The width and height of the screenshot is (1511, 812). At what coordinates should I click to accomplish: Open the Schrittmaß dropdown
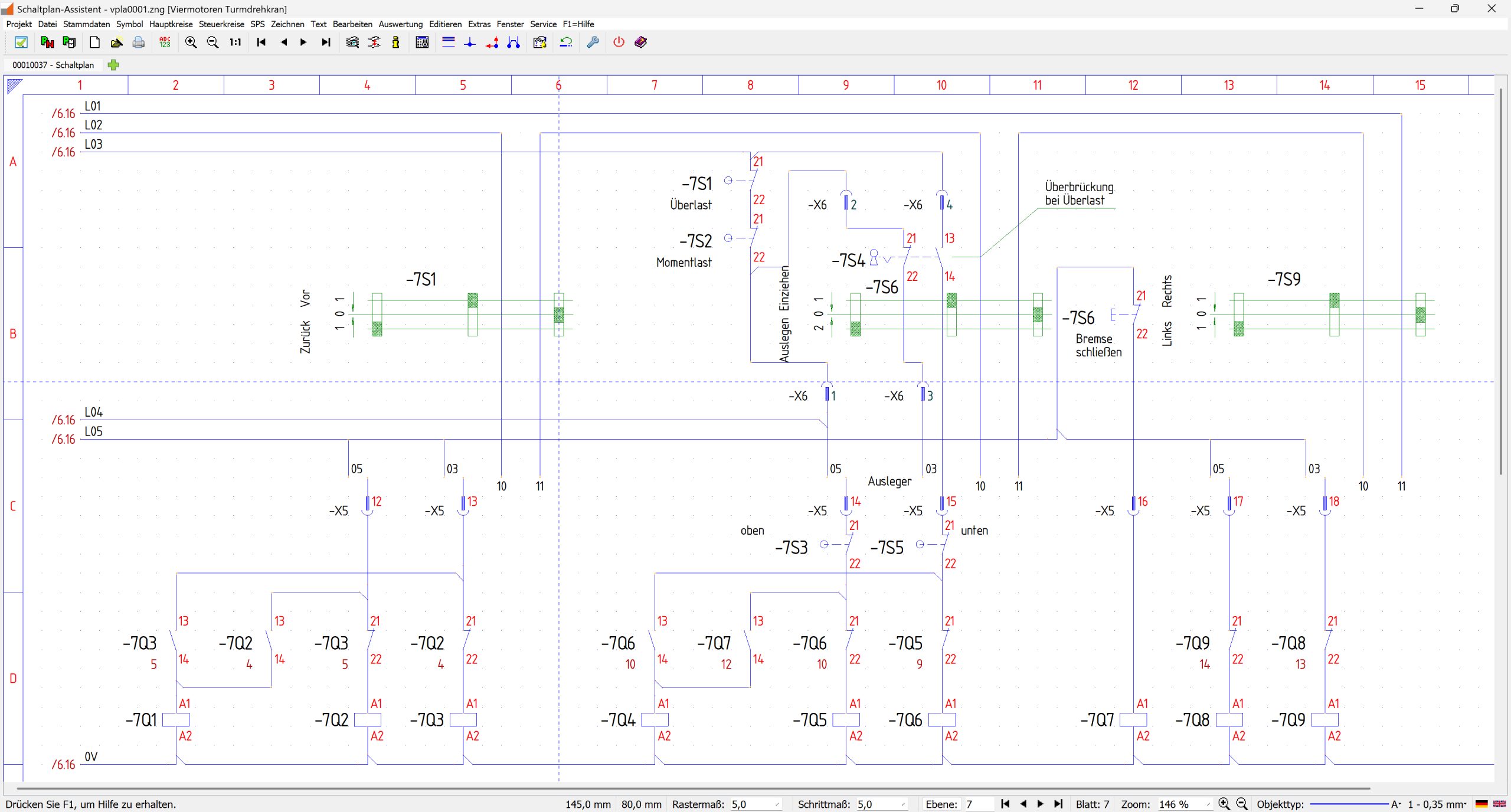click(x=902, y=804)
